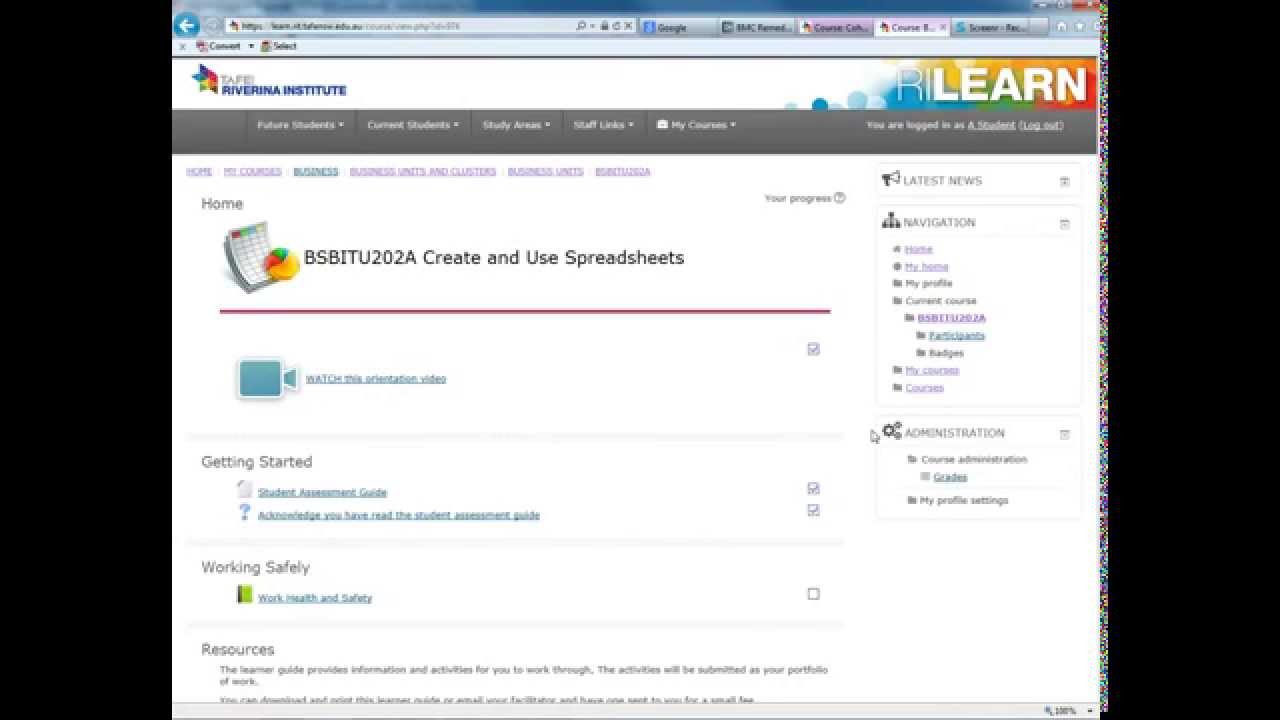
Task: Click the Log out link
Action: [1041, 125]
